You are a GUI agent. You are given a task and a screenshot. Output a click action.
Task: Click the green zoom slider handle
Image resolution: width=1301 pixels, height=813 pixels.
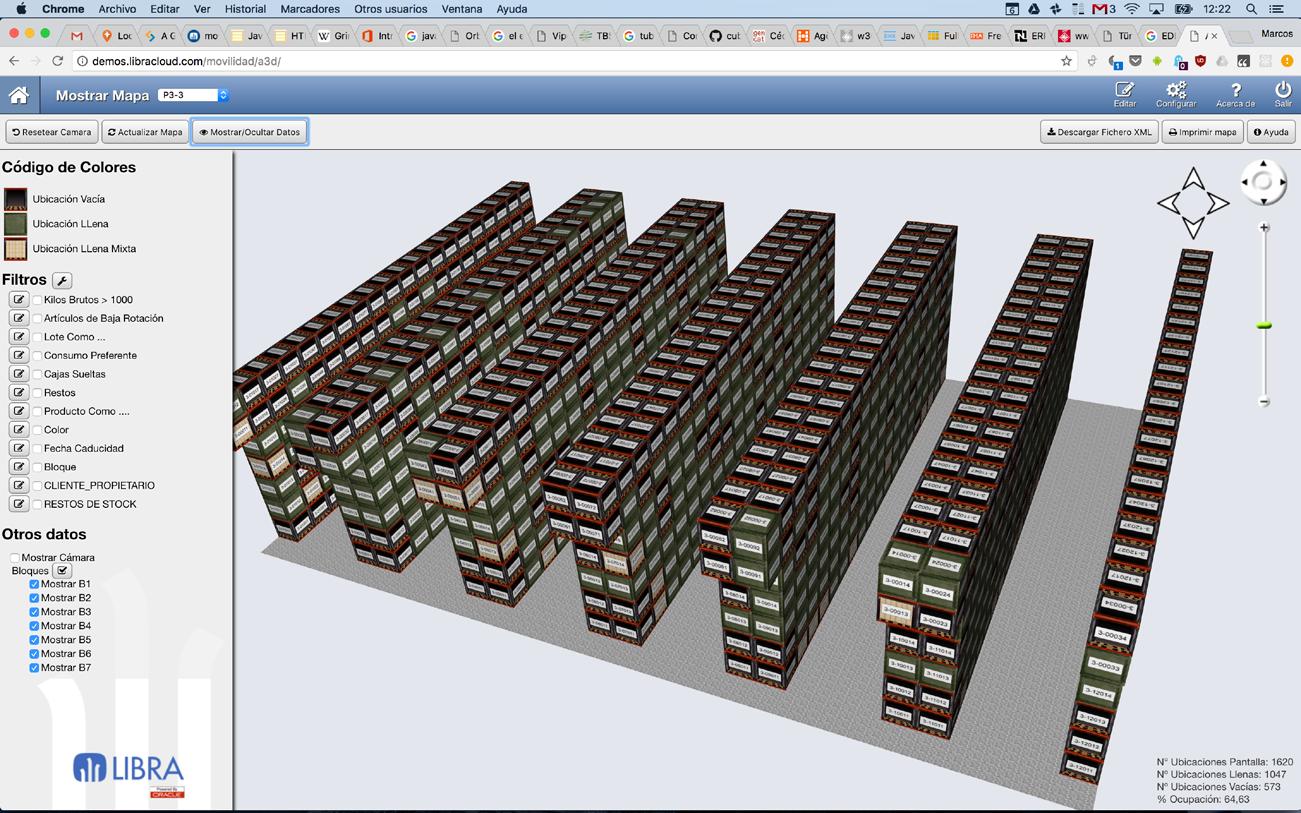coord(1264,326)
